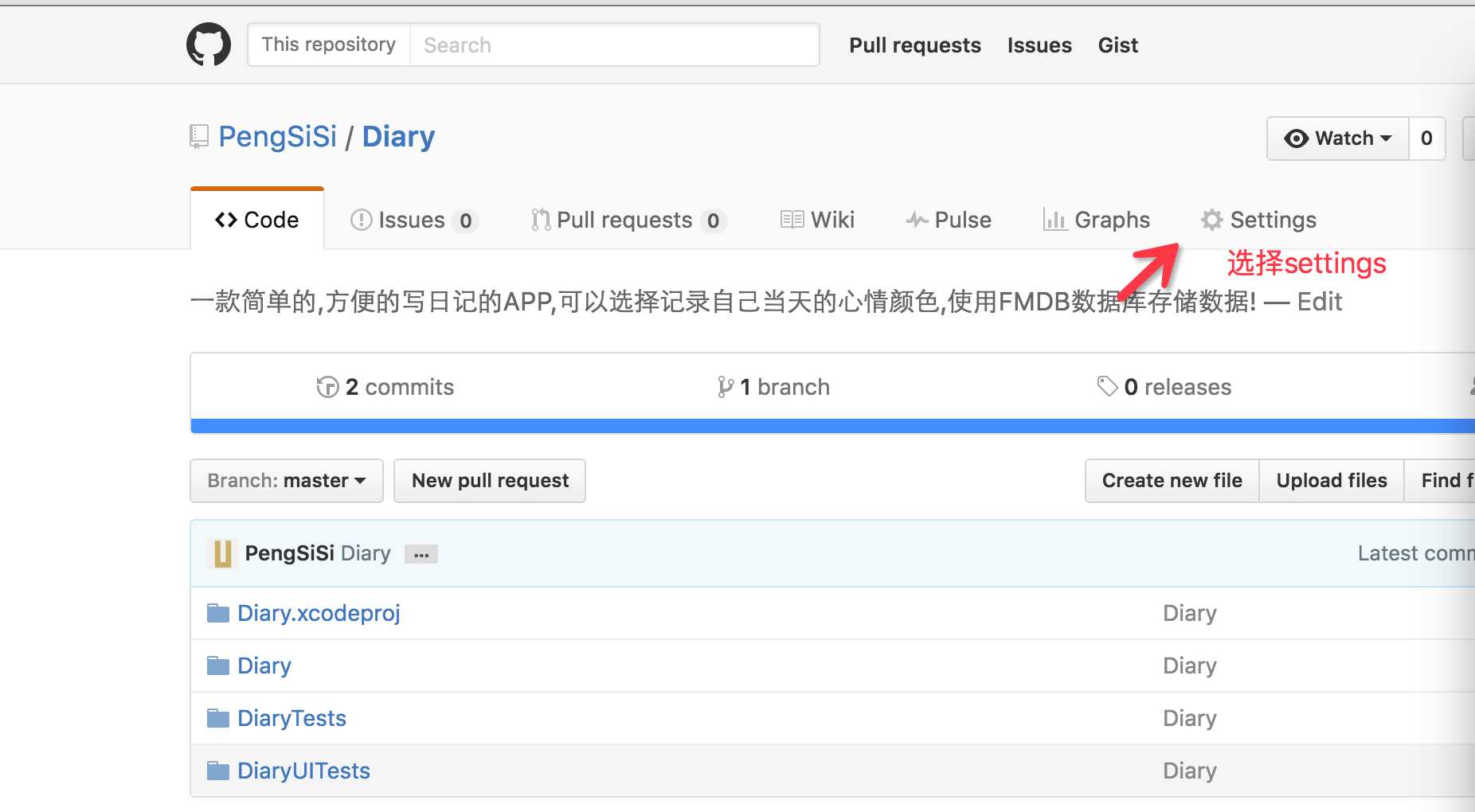Viewport: 1475px width, 812px height.
Task: Open the GitHub Octocat logo home
Action: [209, 45]
